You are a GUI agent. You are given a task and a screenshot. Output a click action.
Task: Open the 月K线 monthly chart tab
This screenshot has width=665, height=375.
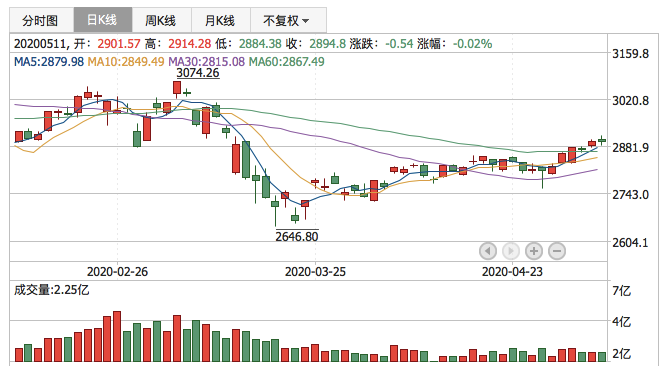point(221,20)
